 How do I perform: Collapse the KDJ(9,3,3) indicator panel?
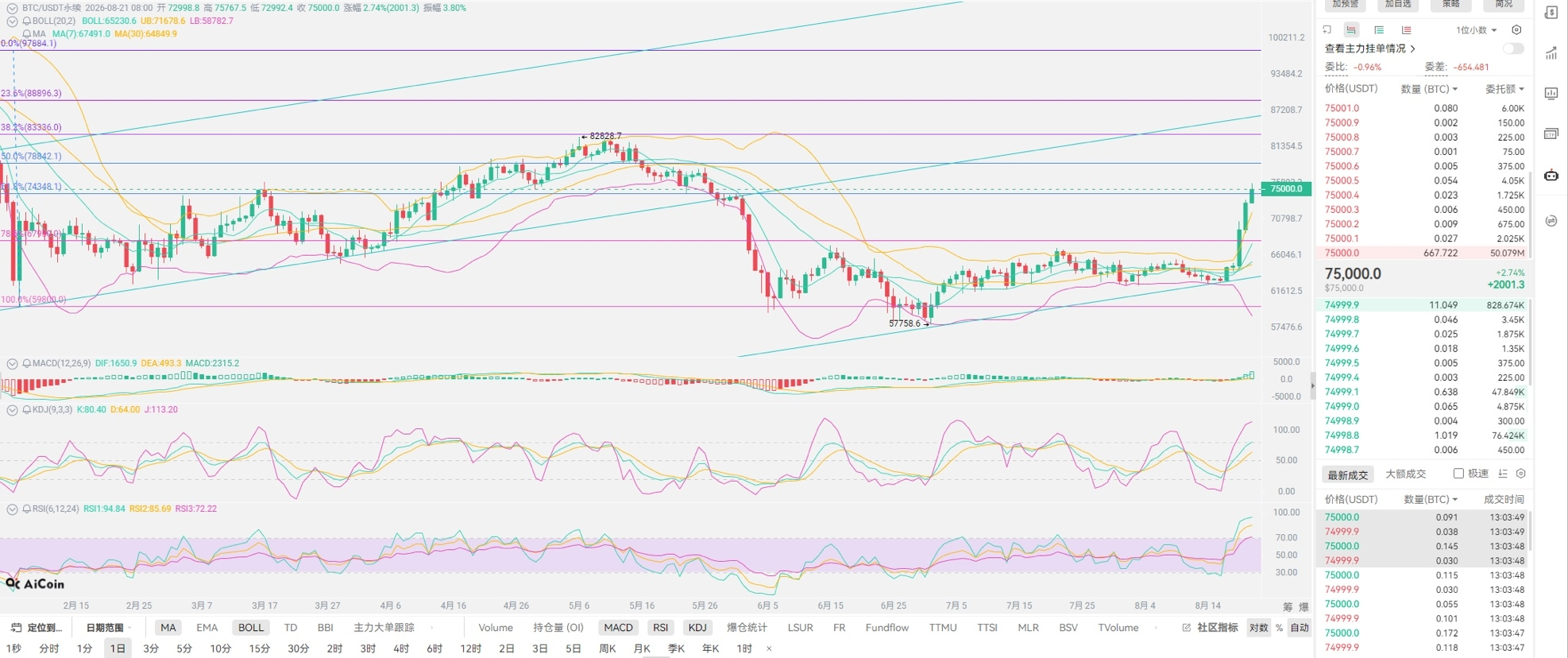tap(12, 410)
